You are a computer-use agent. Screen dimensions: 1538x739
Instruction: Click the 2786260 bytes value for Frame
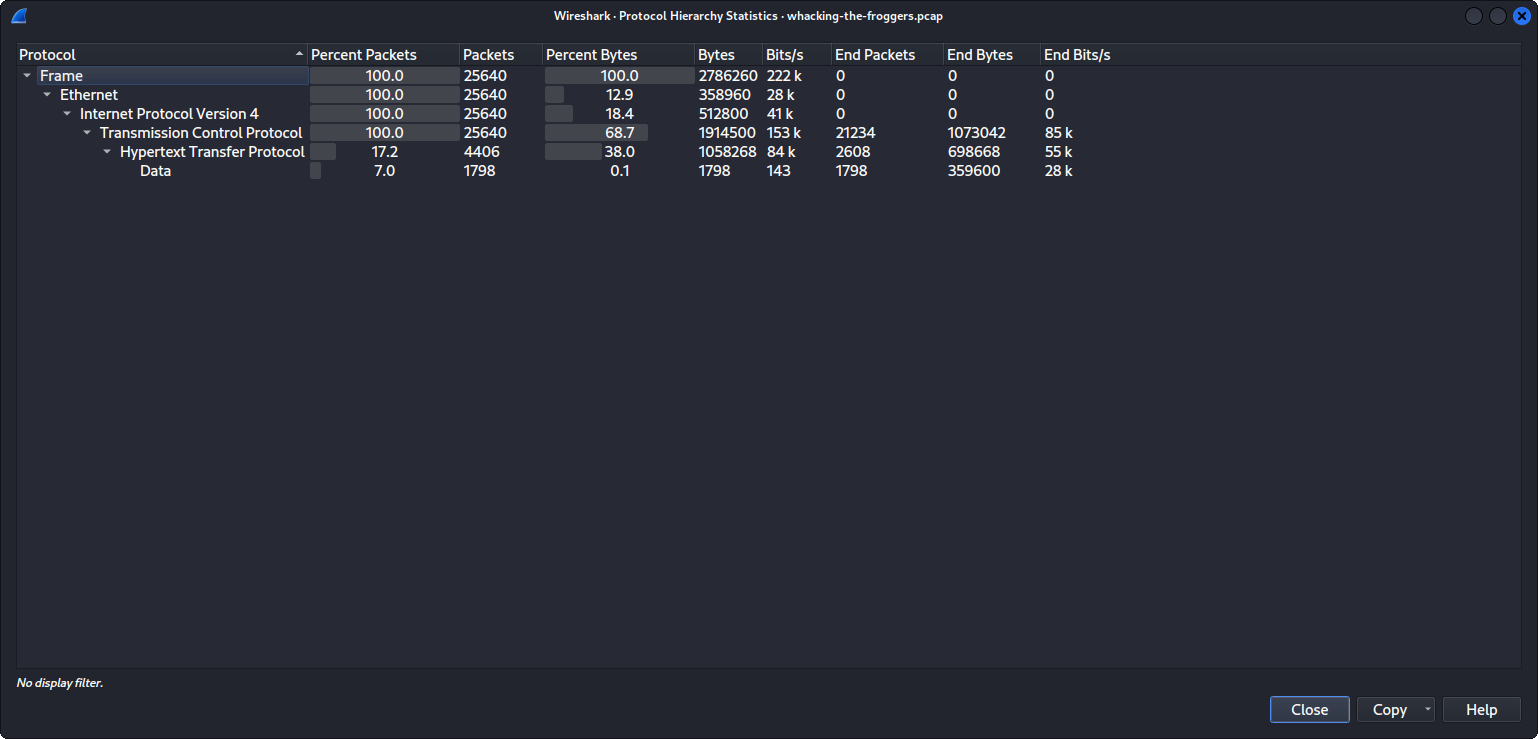coord(728,76)
